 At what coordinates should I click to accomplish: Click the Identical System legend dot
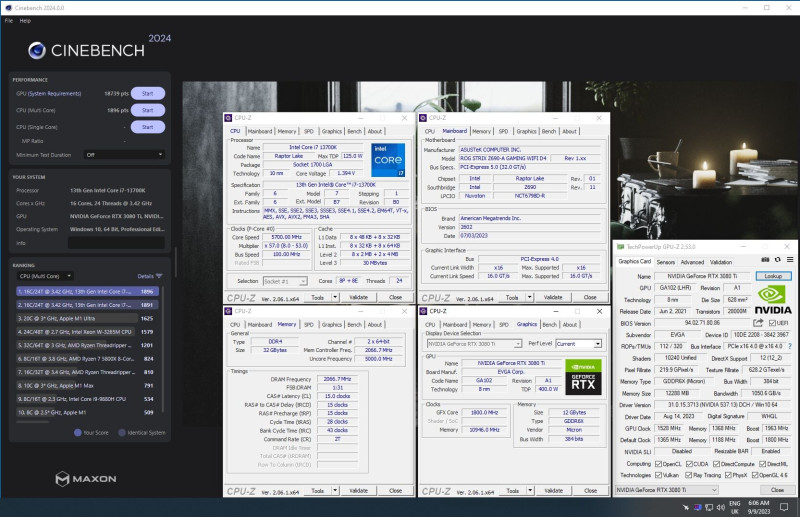[x=122, y=432]
